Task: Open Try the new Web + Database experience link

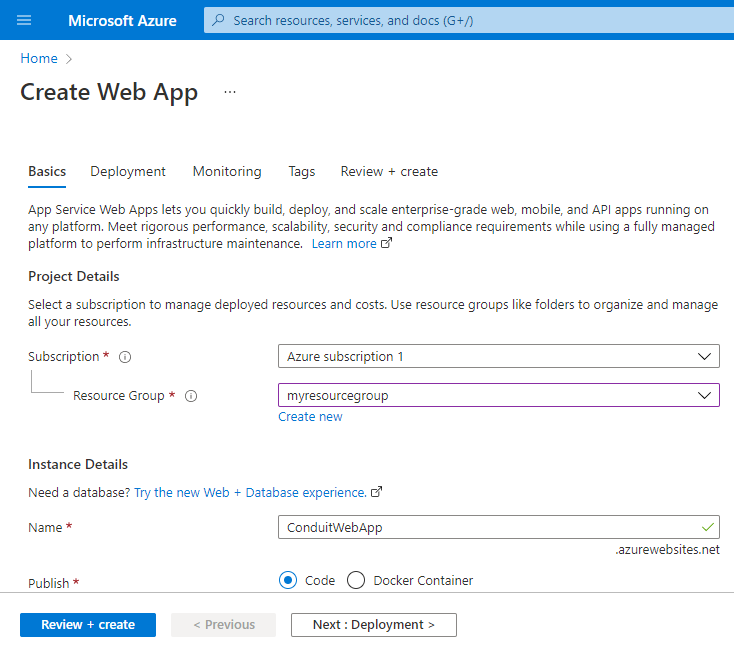Action: [x=250, y=493]
